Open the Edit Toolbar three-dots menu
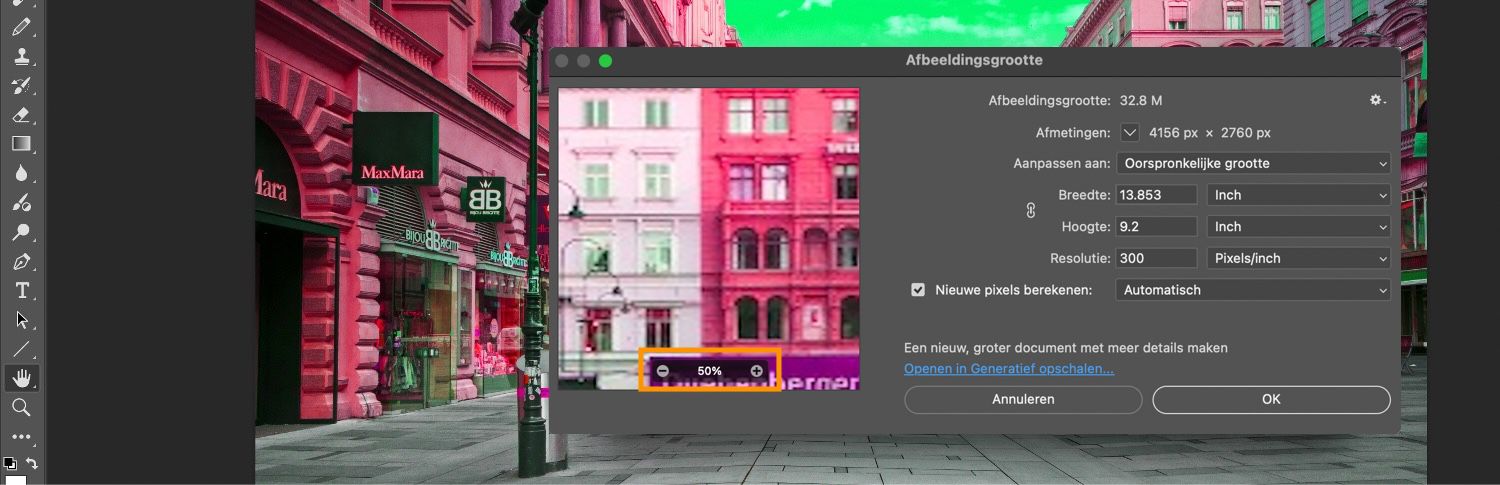1500x485 pixels. pos(21,437)
